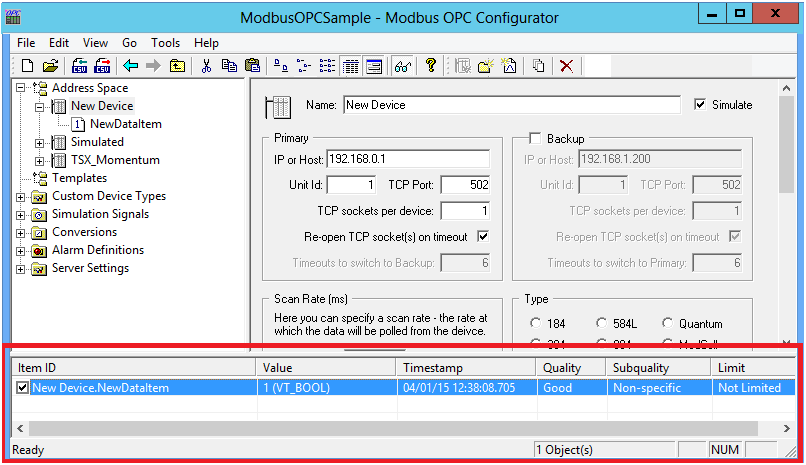This screenshot has height=465, width=806.
Task: Copy the selected item
Action: click(x=229, y=66)
